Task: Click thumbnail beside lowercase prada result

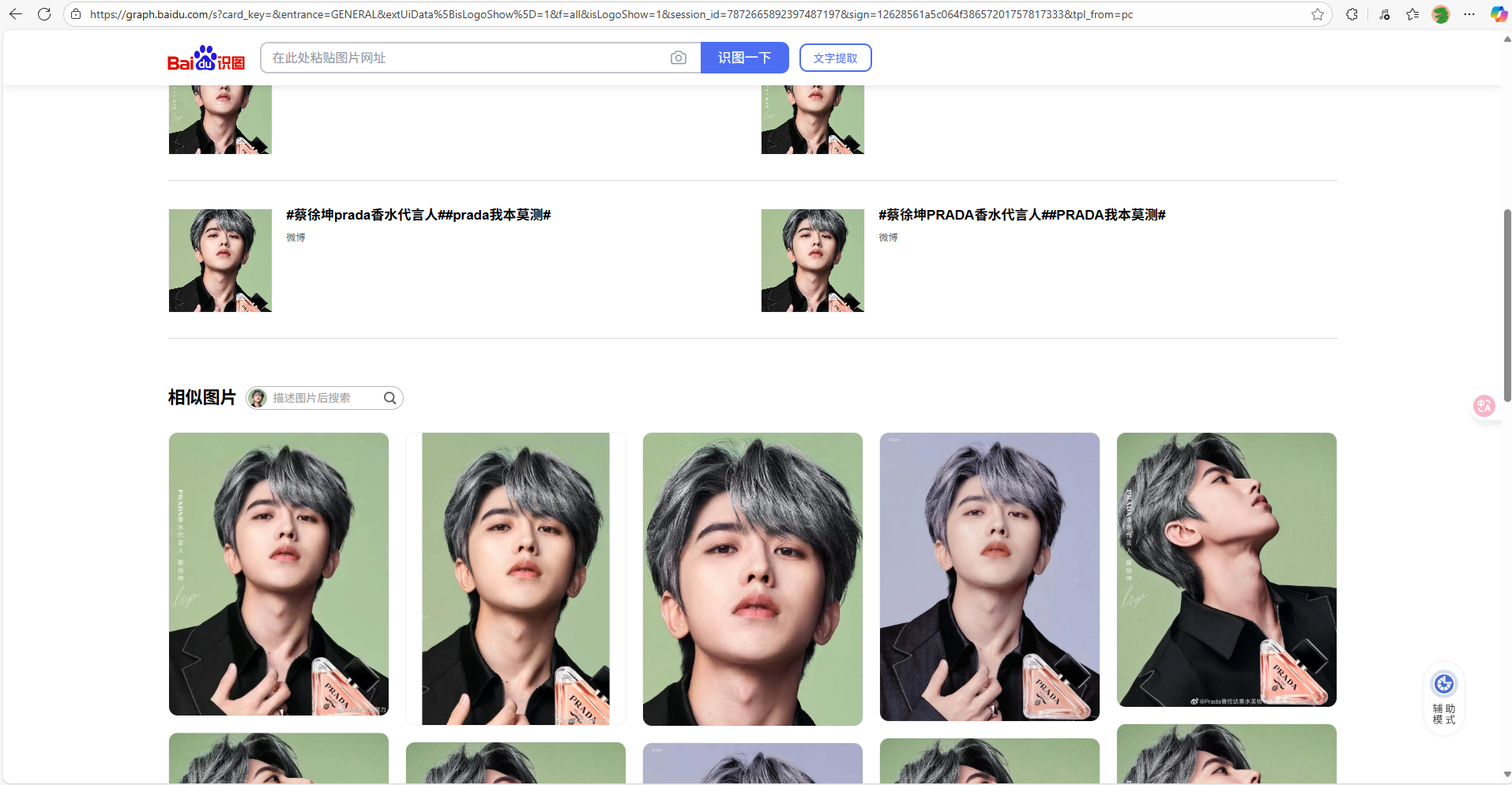Action: coord(220,261)
